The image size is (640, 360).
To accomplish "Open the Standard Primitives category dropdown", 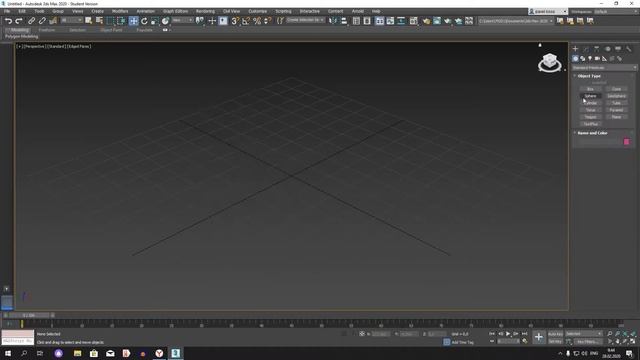I will click(x=604, y=68).
